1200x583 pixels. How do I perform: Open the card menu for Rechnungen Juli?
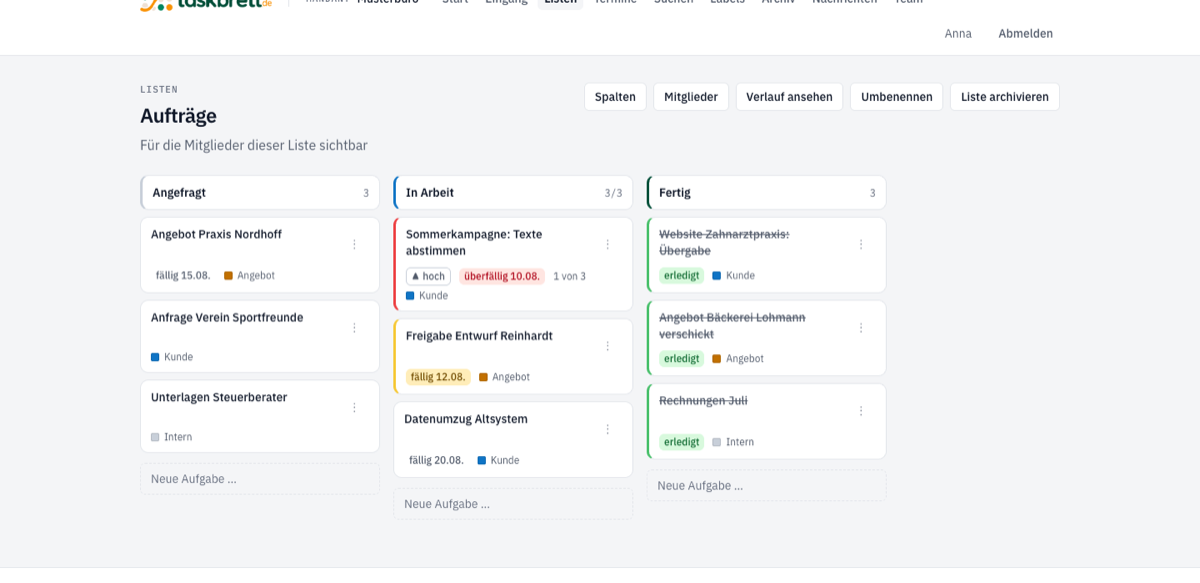pos(861,410)
